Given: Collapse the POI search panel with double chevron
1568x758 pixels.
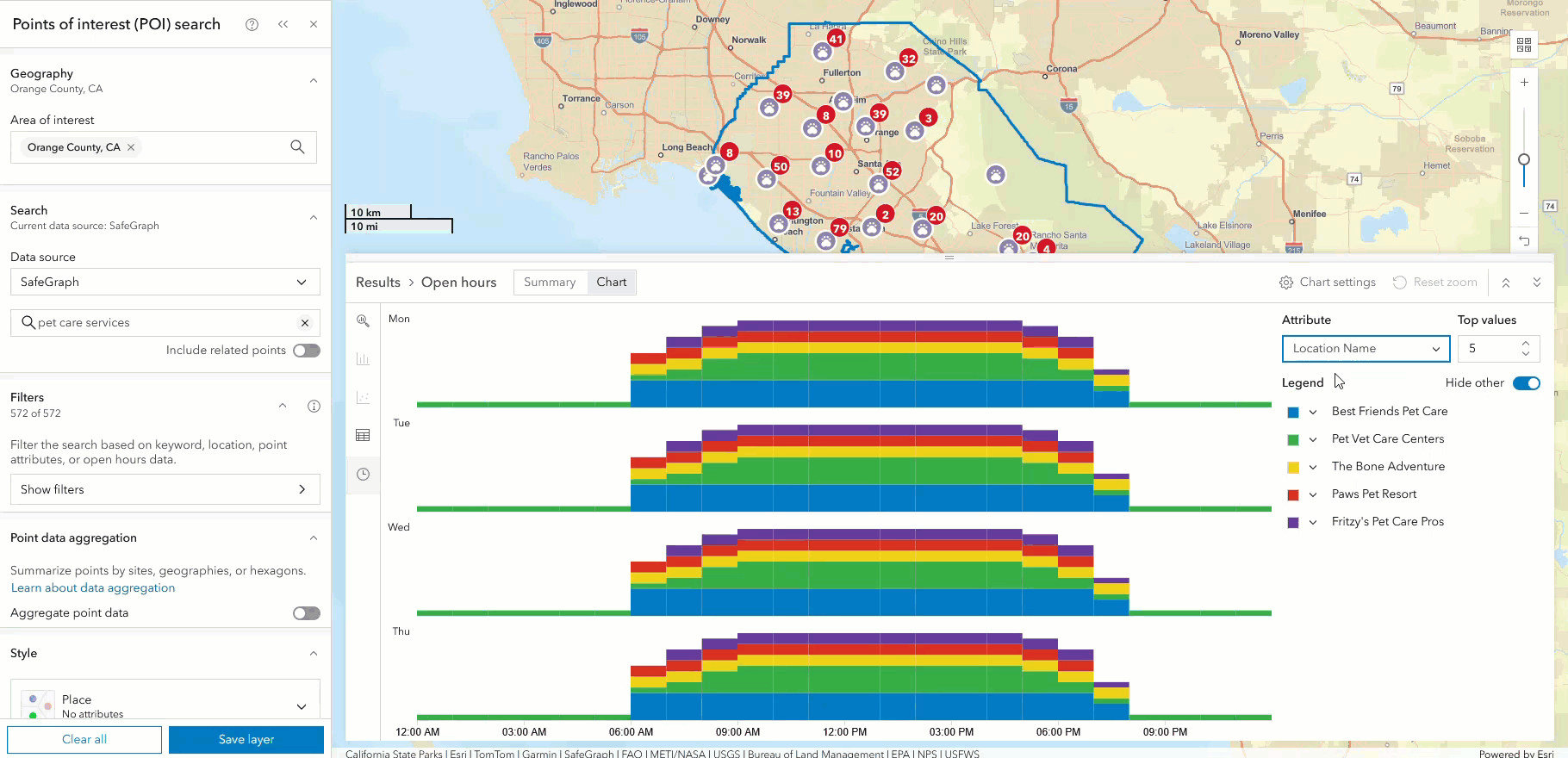Looking at the screenshot, I should (x=283, y=24).
